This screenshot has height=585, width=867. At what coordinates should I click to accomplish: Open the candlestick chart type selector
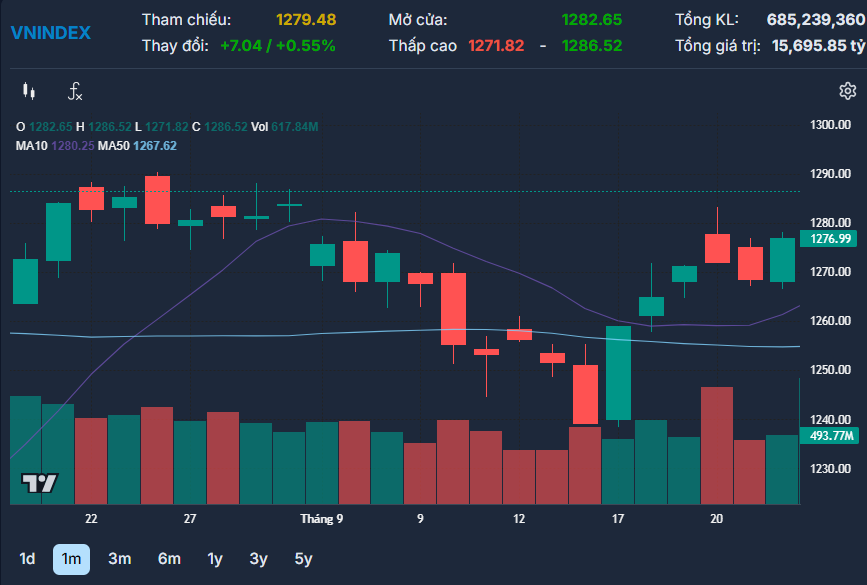tap(28, 92)
